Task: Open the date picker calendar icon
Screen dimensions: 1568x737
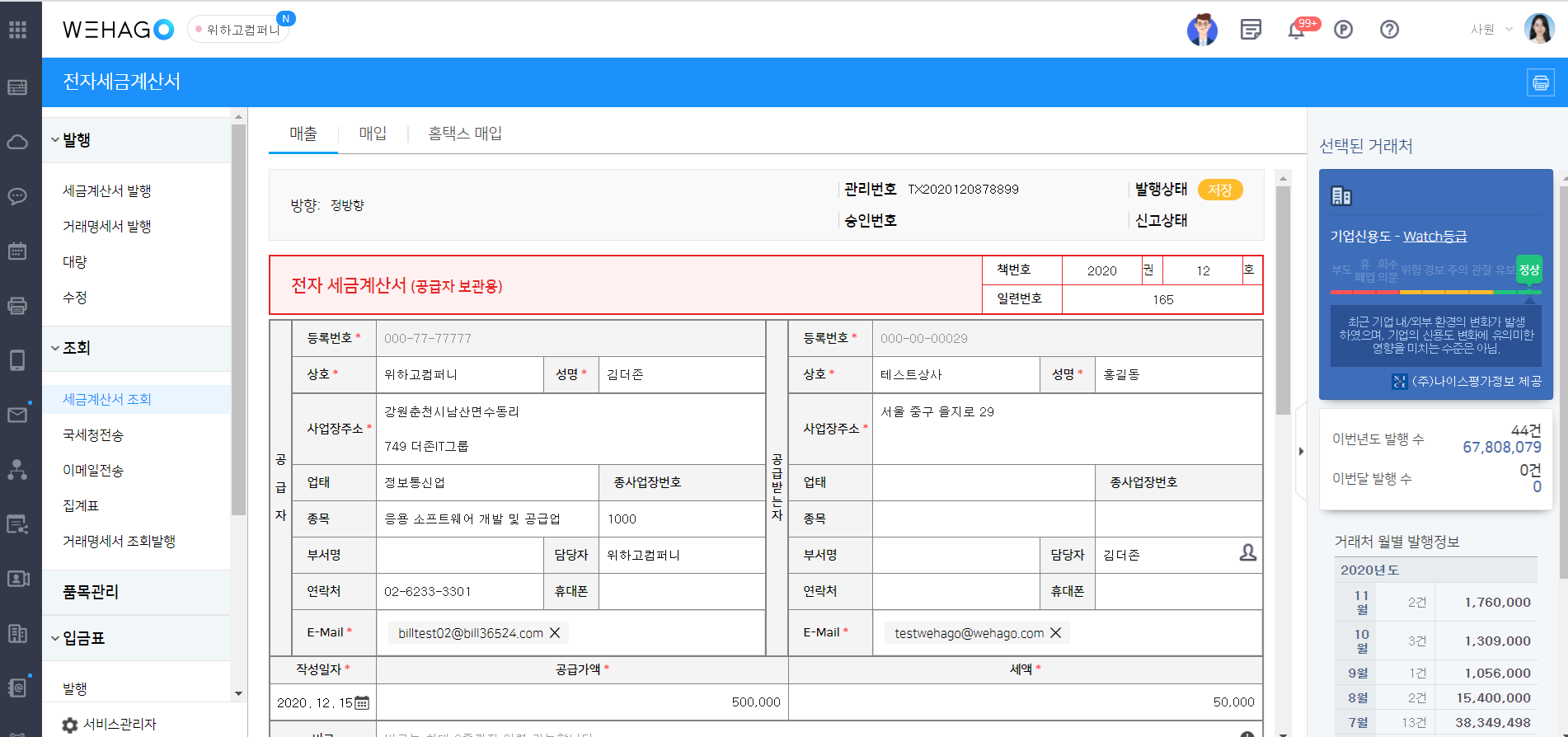Action: tap(362, 702)
